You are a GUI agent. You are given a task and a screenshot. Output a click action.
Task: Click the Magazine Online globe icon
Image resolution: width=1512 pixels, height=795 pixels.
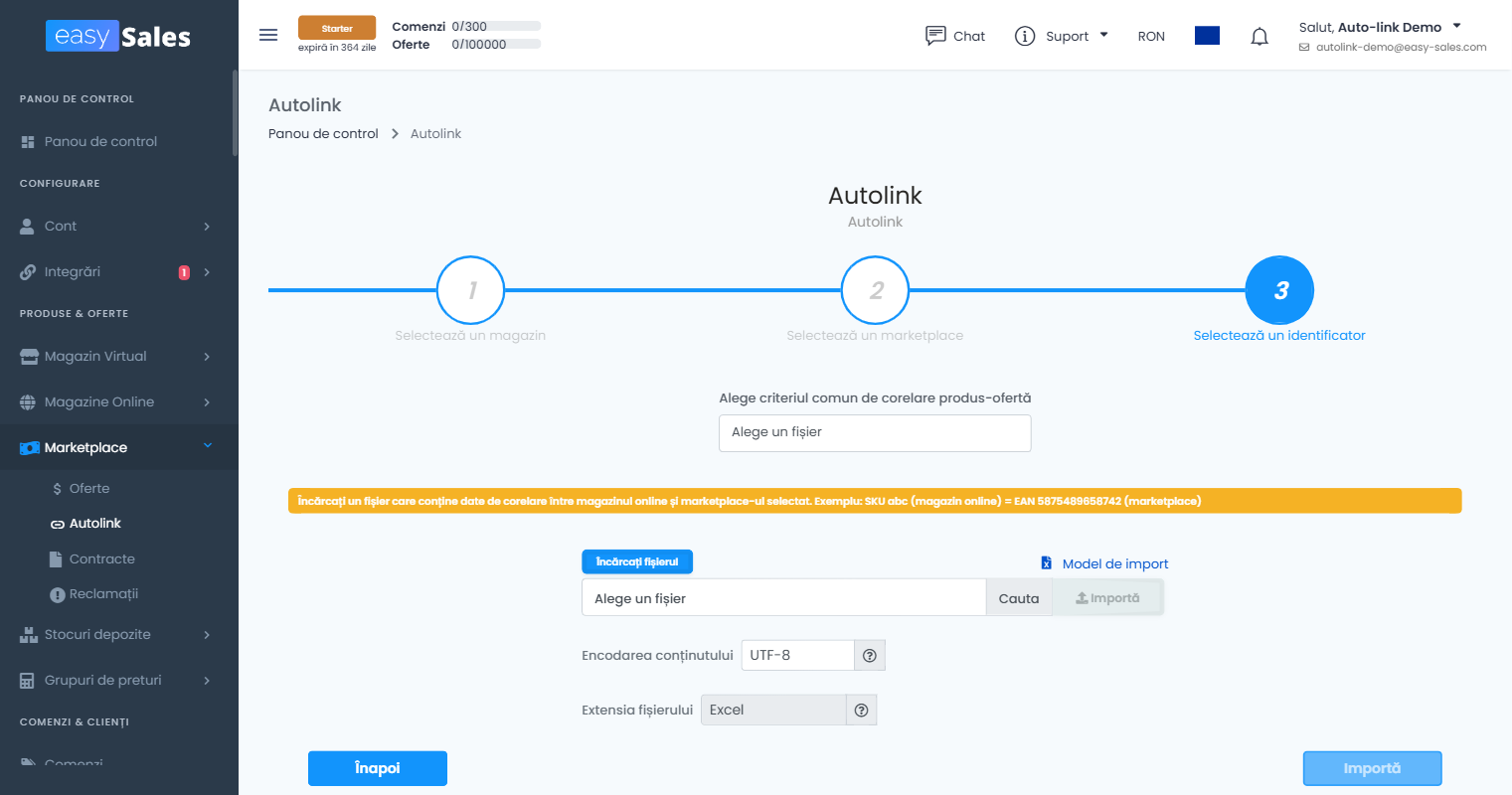[28, 402]
